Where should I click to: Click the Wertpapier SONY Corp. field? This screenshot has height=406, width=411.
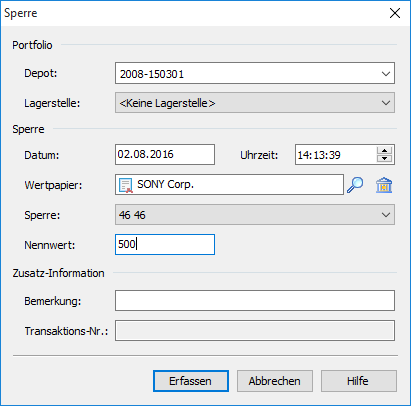pyautogui.click(x=229, y=184)
